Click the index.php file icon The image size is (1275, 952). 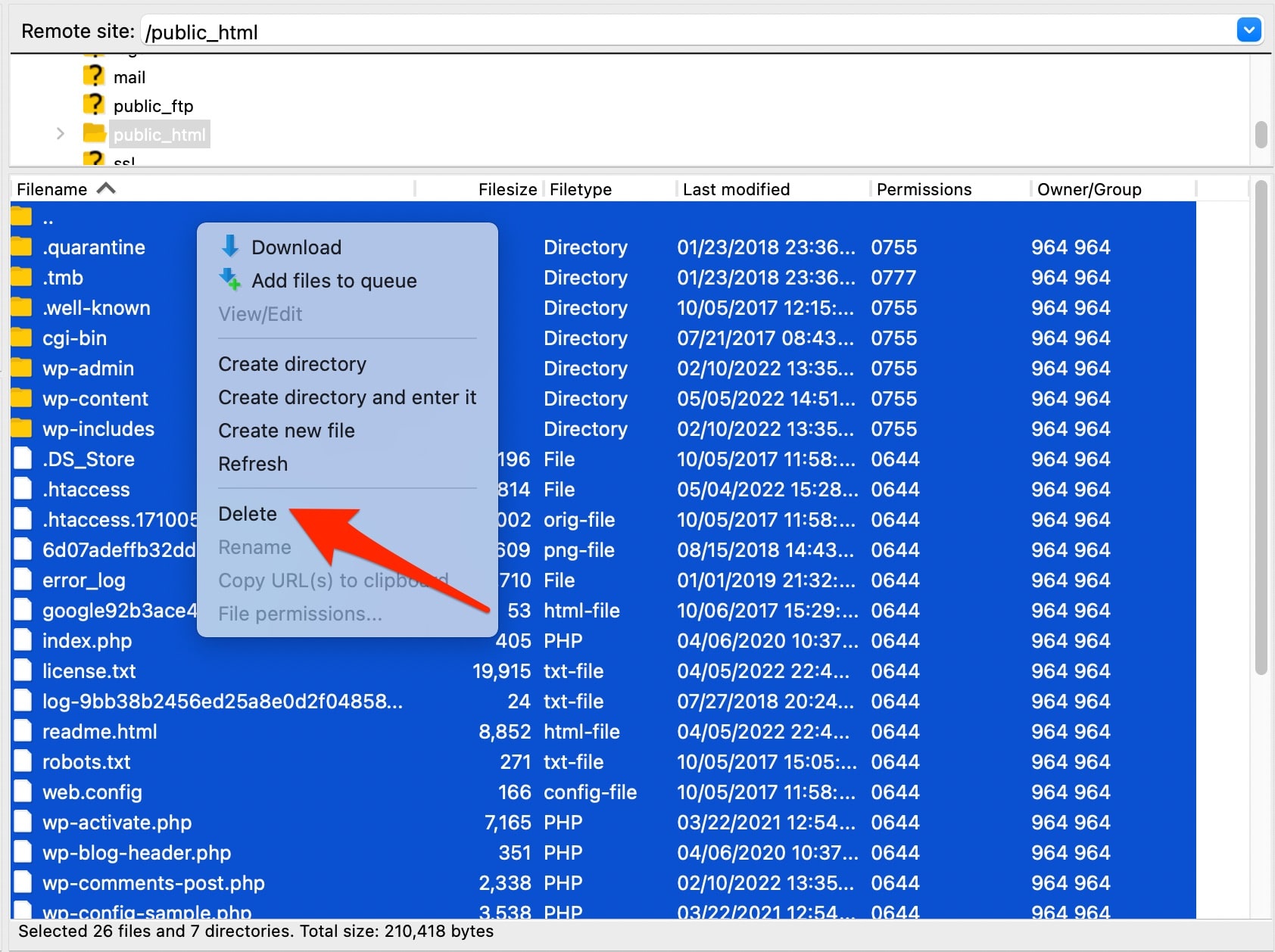(23, 640)
